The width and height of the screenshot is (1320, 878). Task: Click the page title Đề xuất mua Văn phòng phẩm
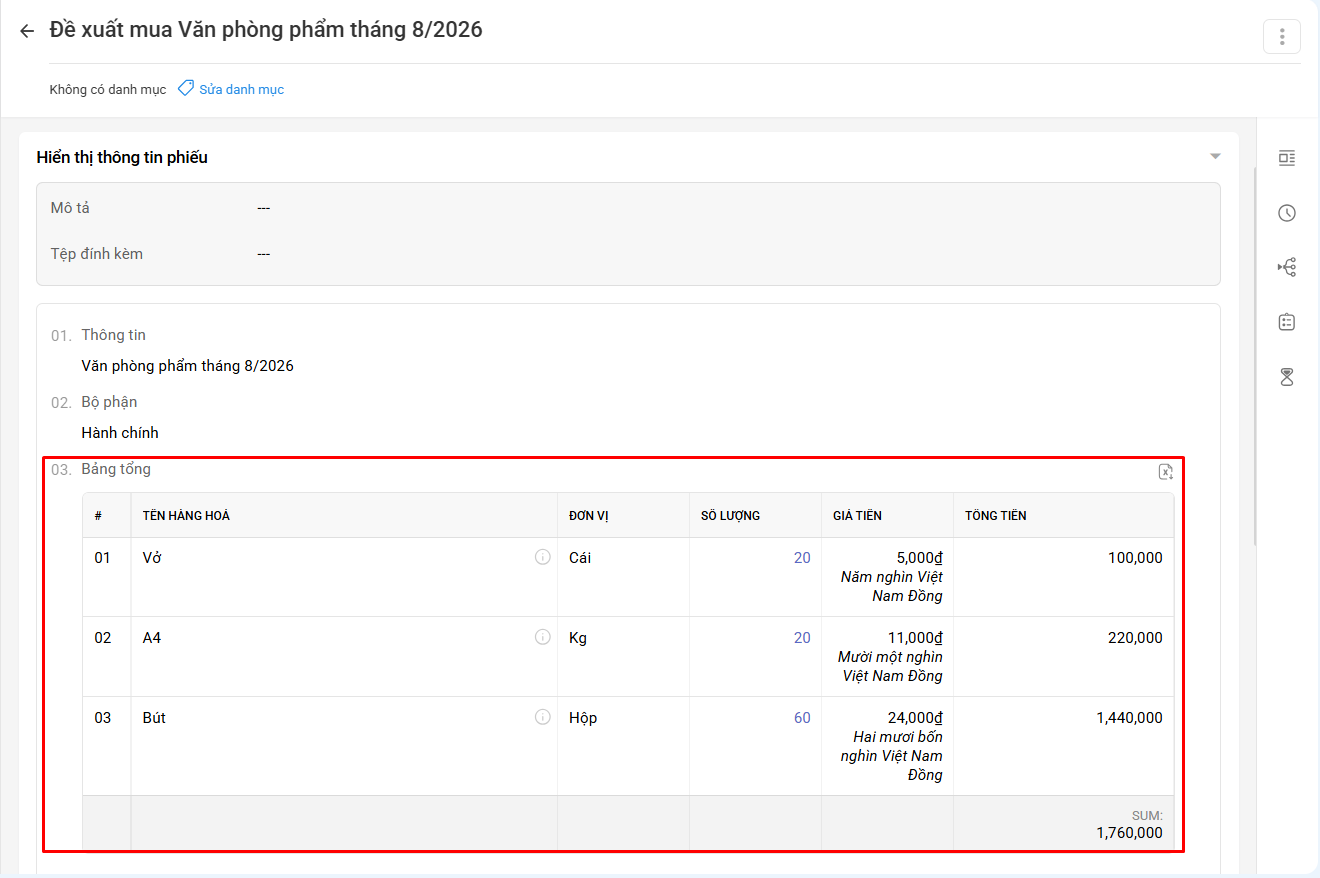tap(266, 30)
